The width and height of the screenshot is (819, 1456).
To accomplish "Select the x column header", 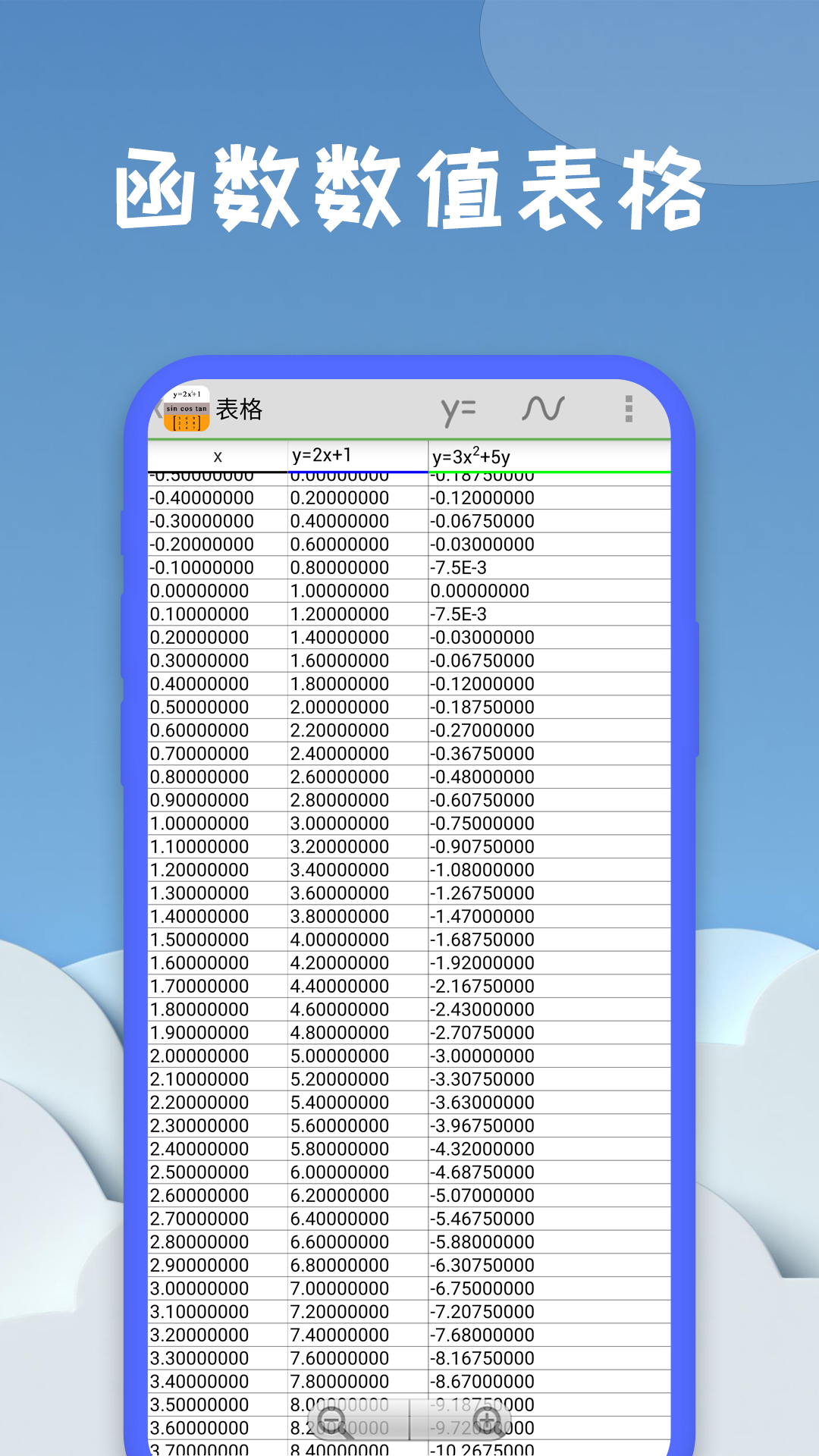I will [218, 457].
